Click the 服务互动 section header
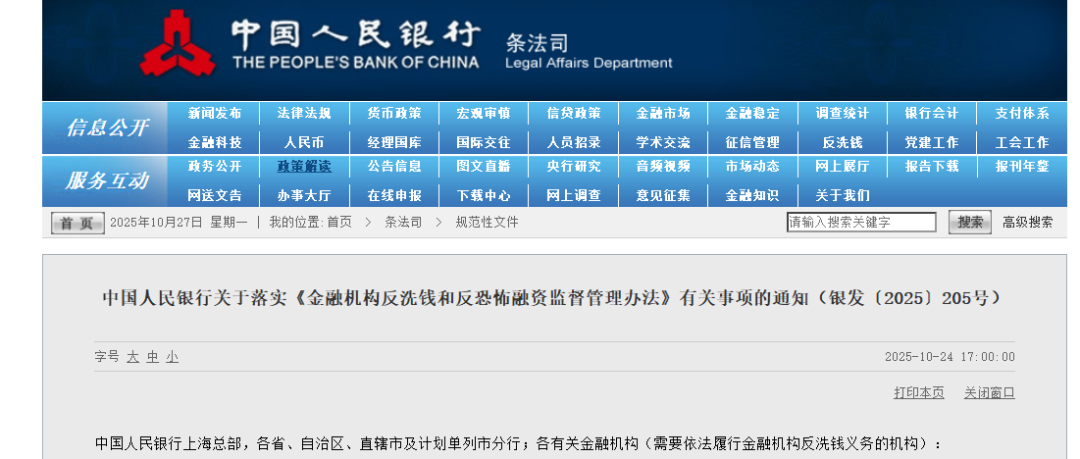The image size is (1080, 459). coord(105,181)
